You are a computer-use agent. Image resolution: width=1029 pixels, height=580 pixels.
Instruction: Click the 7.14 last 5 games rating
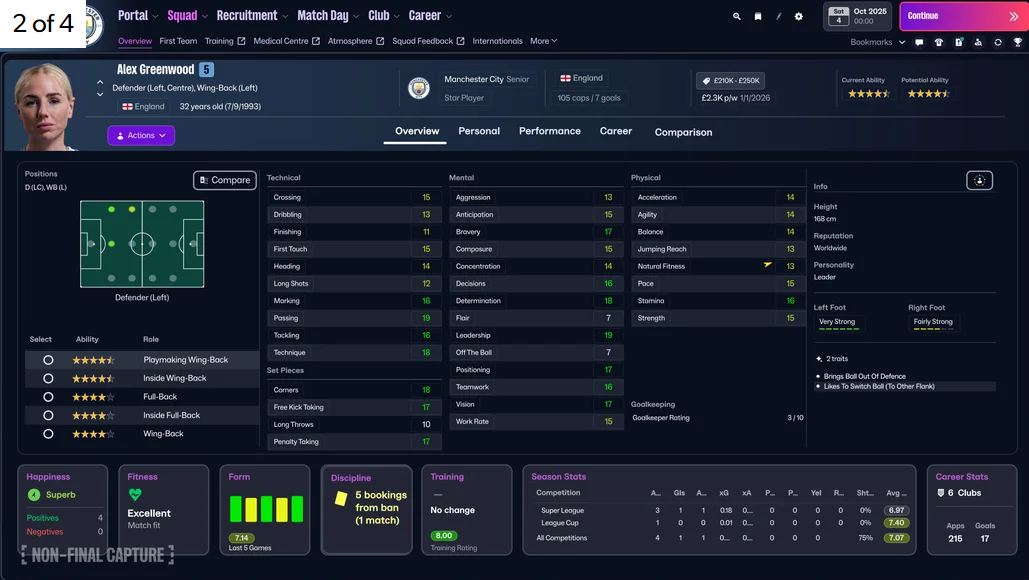tap(242, 537)
